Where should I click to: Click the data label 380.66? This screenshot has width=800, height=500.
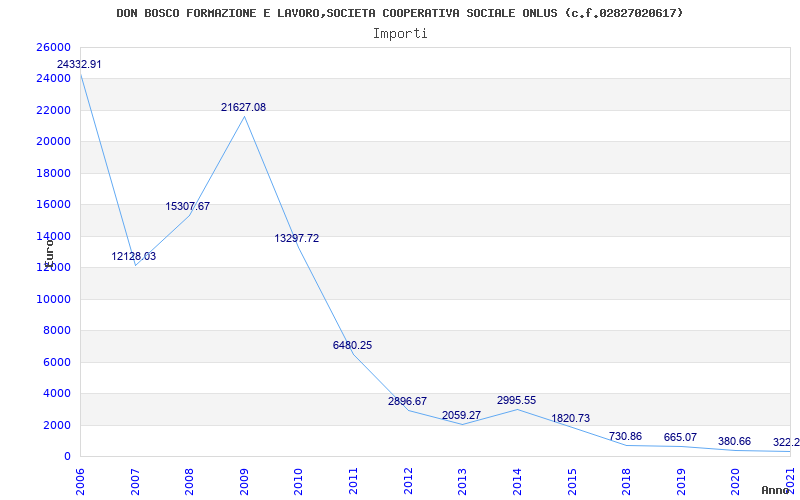click(x=734, y=441)
